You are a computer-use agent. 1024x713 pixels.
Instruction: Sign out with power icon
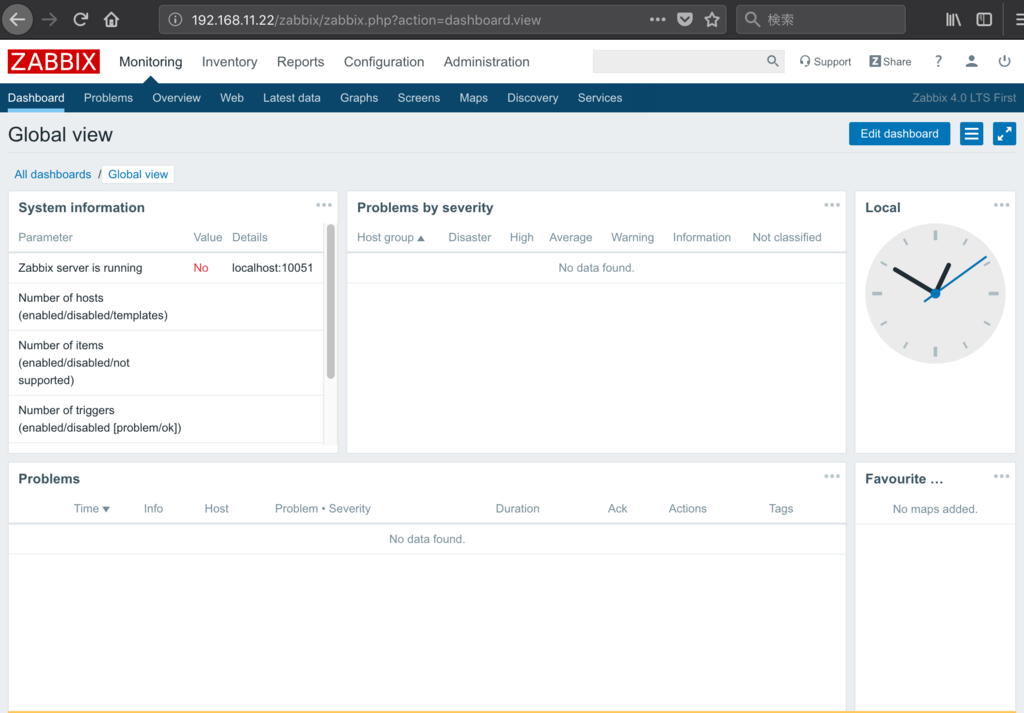click(1004, 61)
